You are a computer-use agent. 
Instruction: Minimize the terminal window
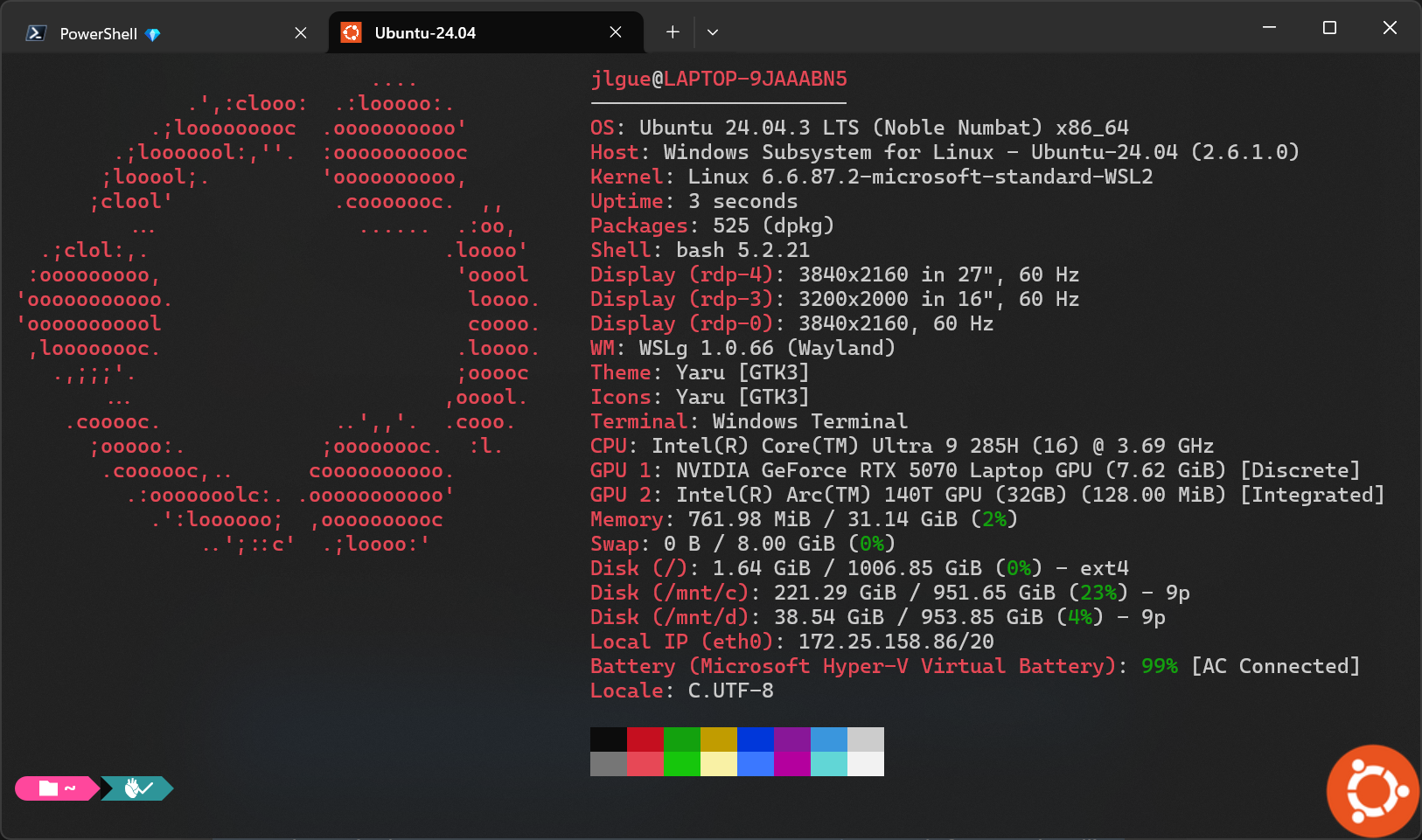[1269, 28]
